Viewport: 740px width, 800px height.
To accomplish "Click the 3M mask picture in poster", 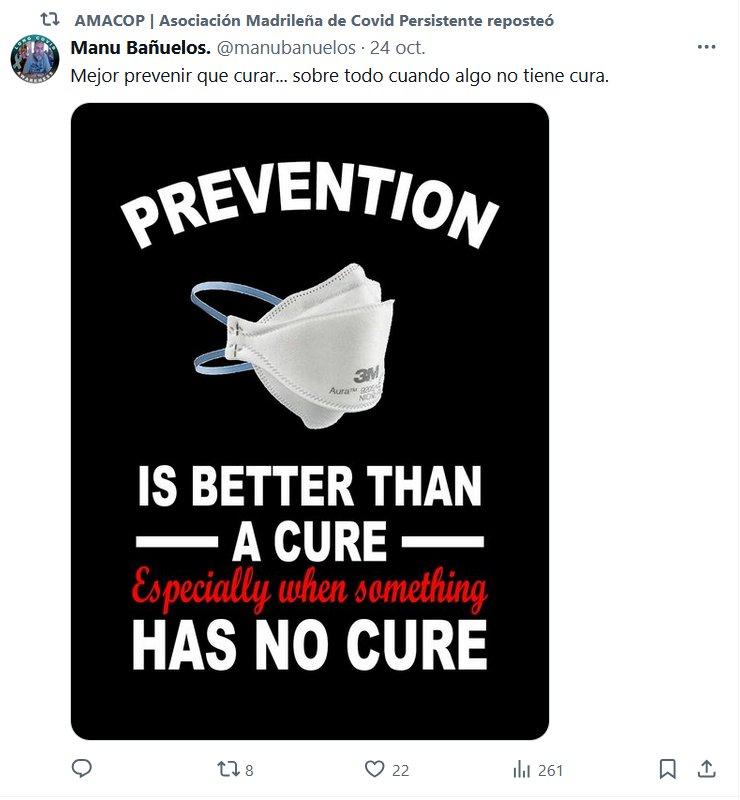I will point(293,346).
